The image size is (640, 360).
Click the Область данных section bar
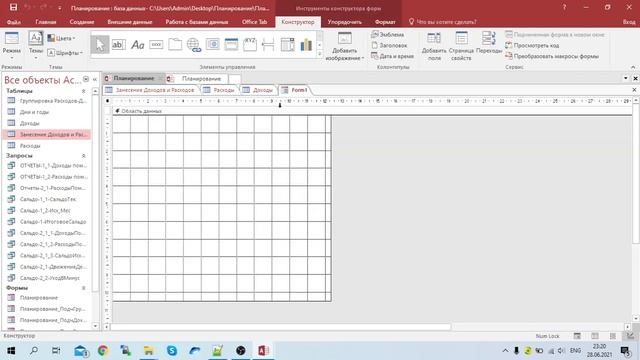(x=371, y=111)
